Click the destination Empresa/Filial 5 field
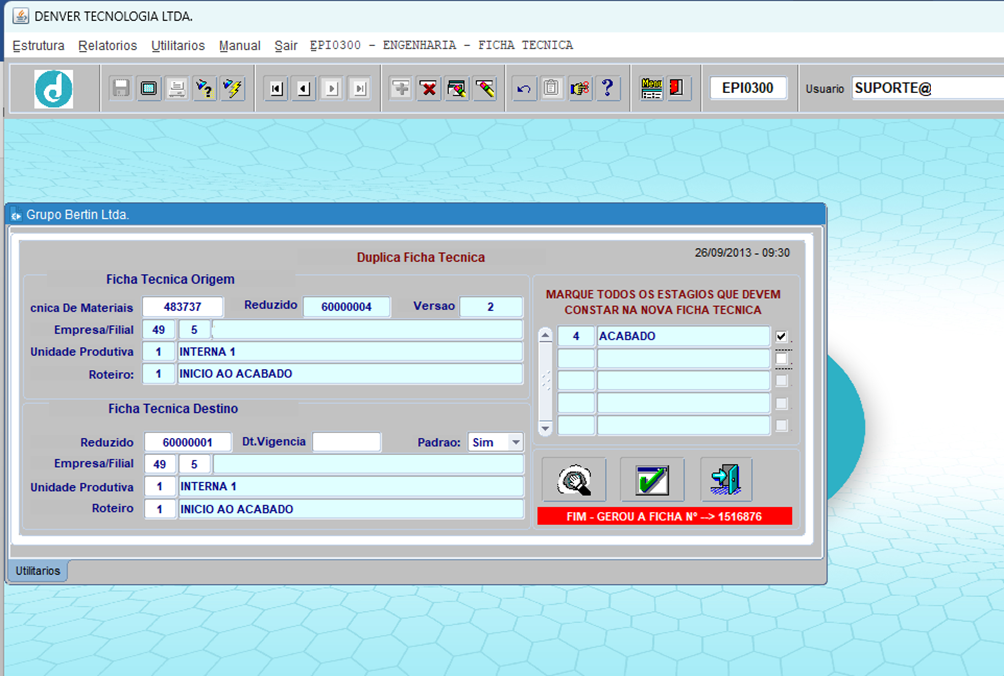Screen dimensions: 1004x676 coord(194,464)
